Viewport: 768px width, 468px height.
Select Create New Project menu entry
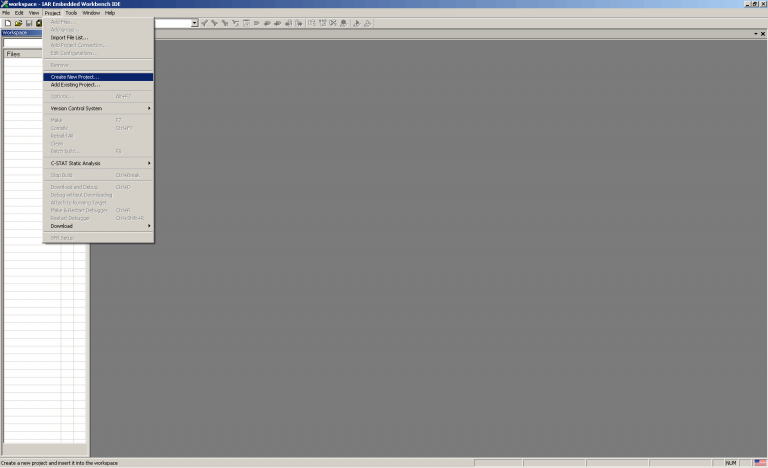click(x=98, y=77)
